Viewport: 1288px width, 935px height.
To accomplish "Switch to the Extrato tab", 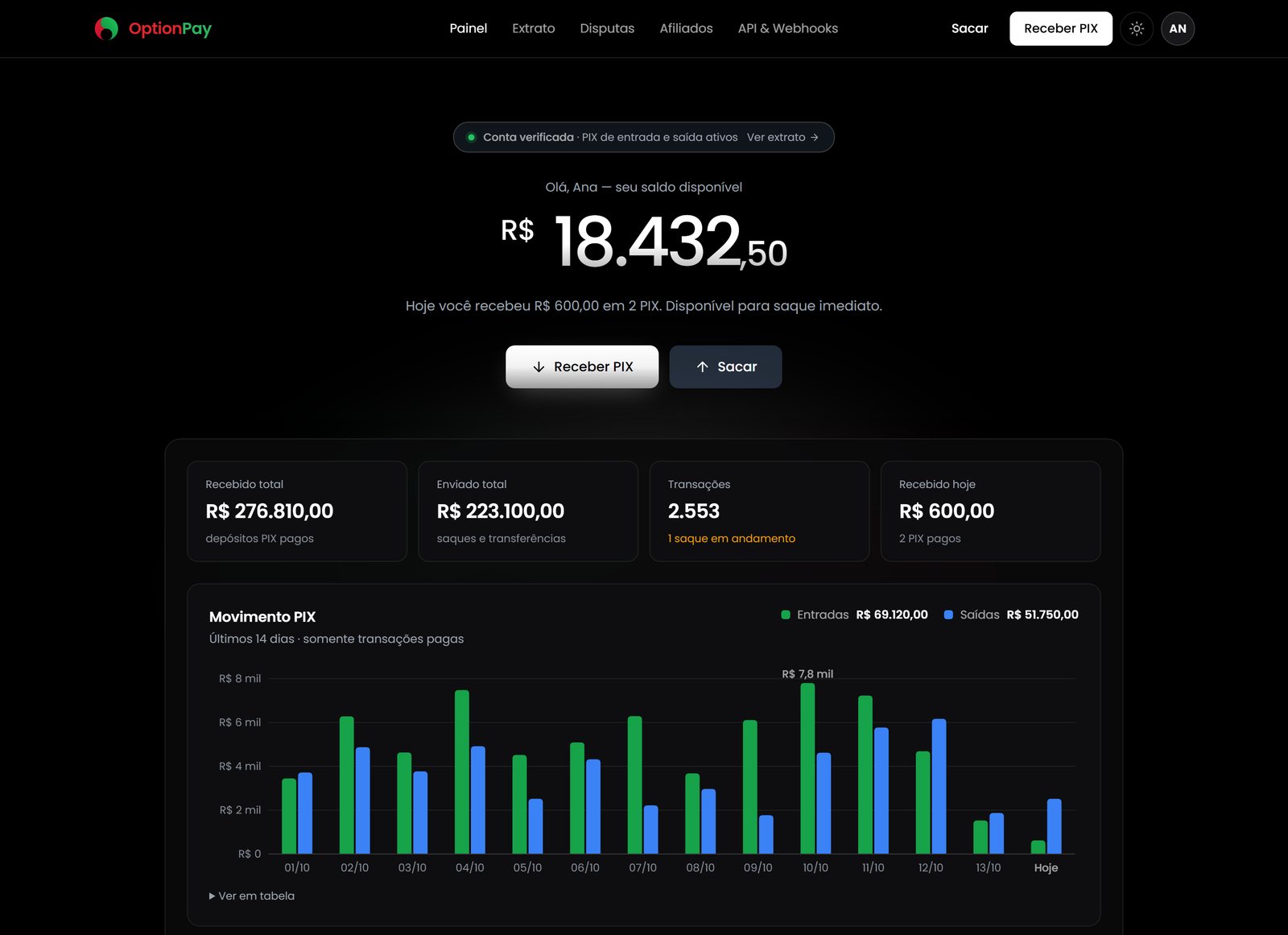I will 534,28.
